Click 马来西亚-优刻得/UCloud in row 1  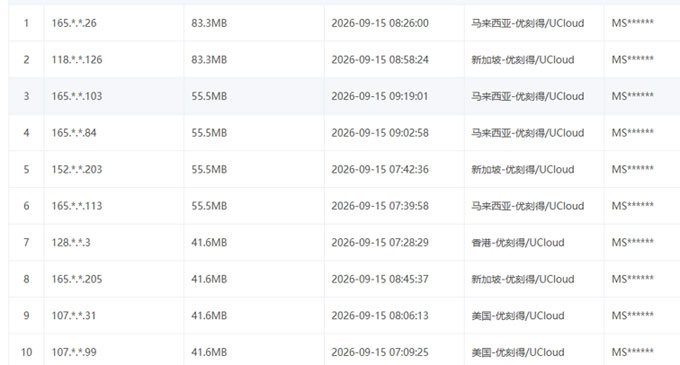click(x=528, y=23)
